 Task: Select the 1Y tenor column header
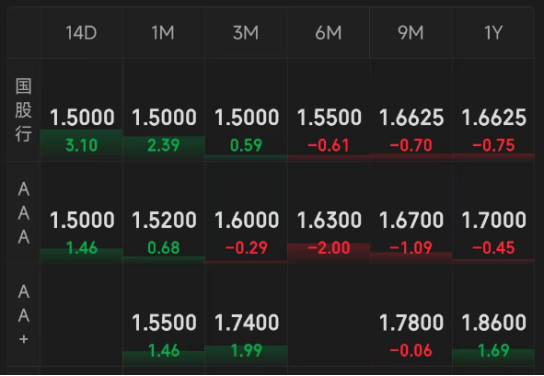[493, 33]
